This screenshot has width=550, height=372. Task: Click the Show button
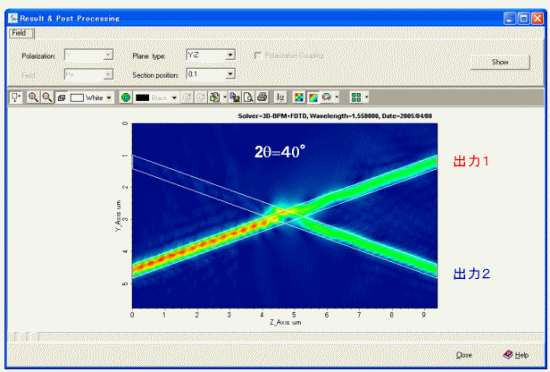click(x=500, y=62)
